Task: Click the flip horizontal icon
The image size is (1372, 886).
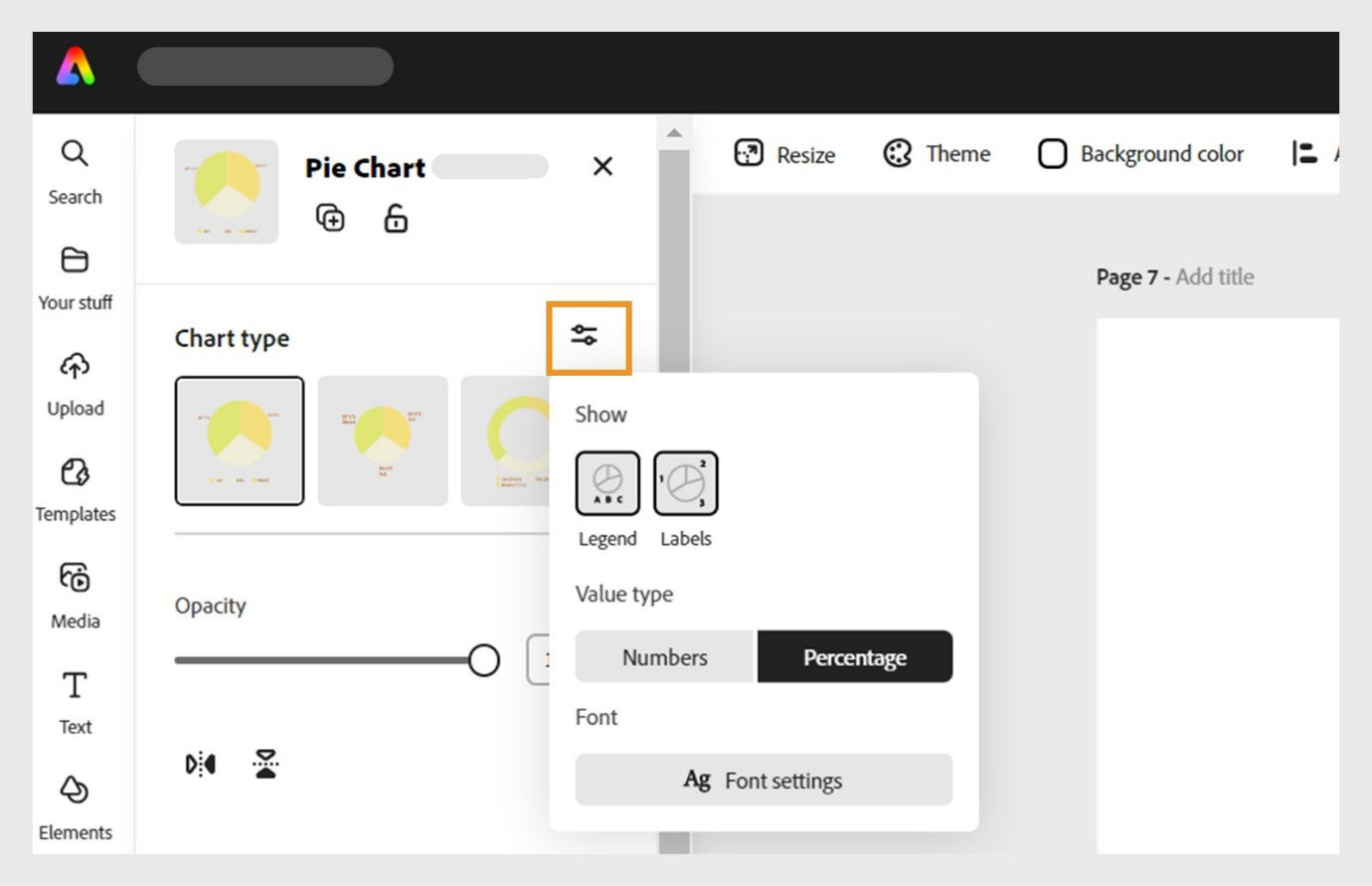Action: (x=201, y=764)
